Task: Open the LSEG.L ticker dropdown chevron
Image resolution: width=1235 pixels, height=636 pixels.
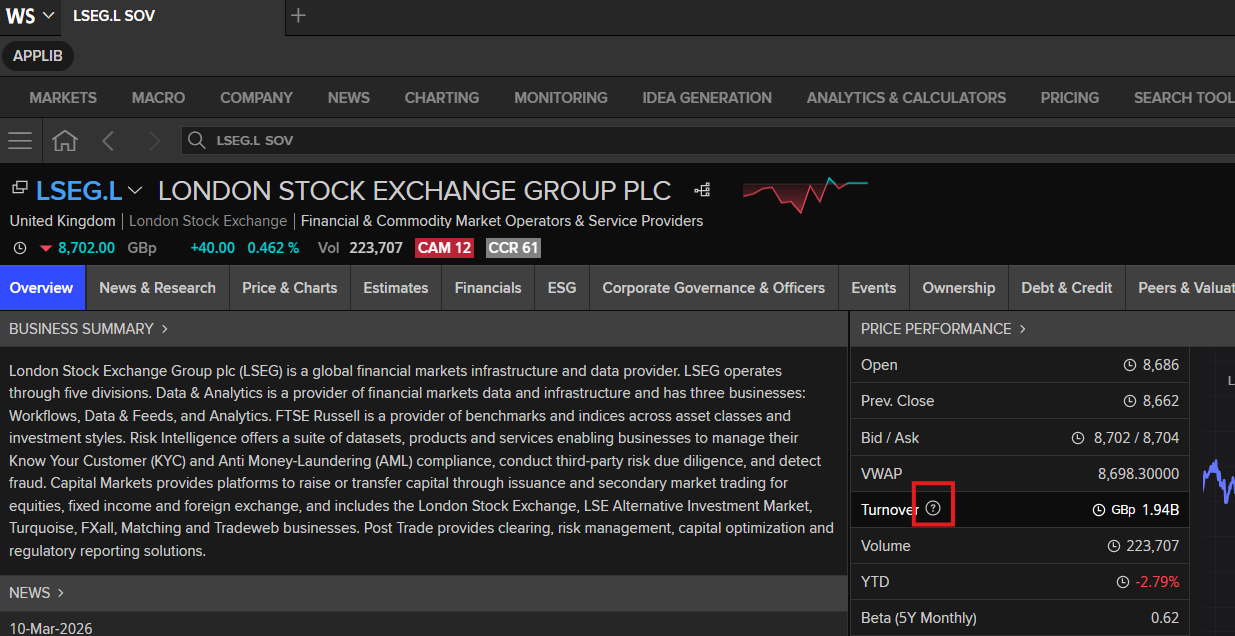Action: point(135,190)
